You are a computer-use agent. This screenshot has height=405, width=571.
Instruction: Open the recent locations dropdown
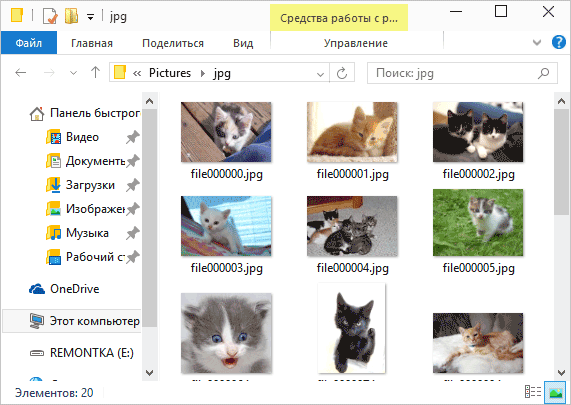tap(73, 73)
